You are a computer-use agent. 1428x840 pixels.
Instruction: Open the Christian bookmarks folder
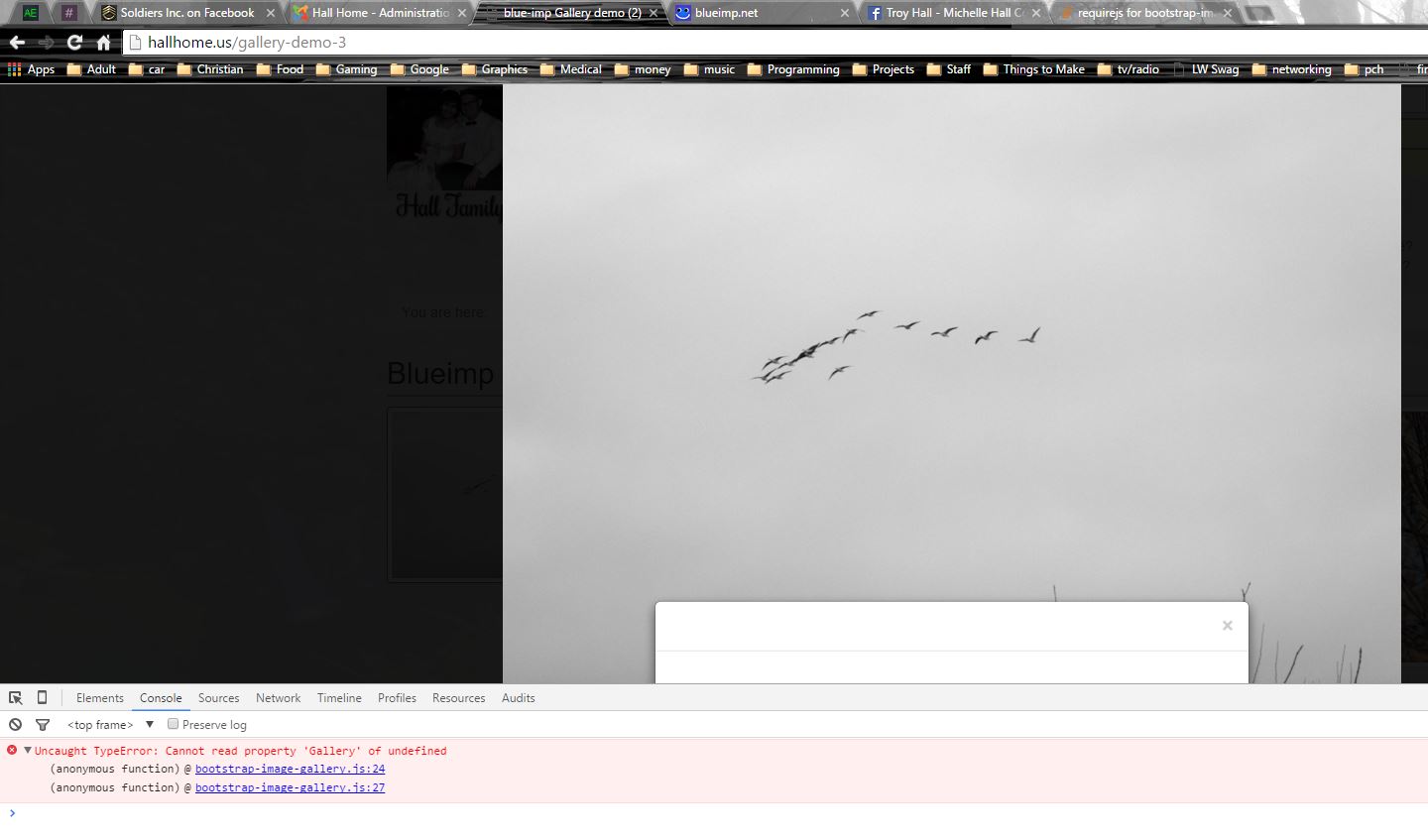210,69
